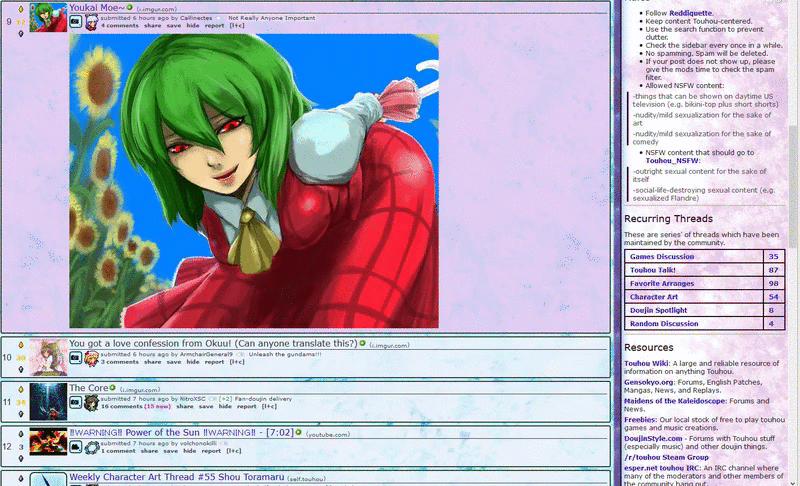Click the green dot beside The Core title

[x=113, y=388]
